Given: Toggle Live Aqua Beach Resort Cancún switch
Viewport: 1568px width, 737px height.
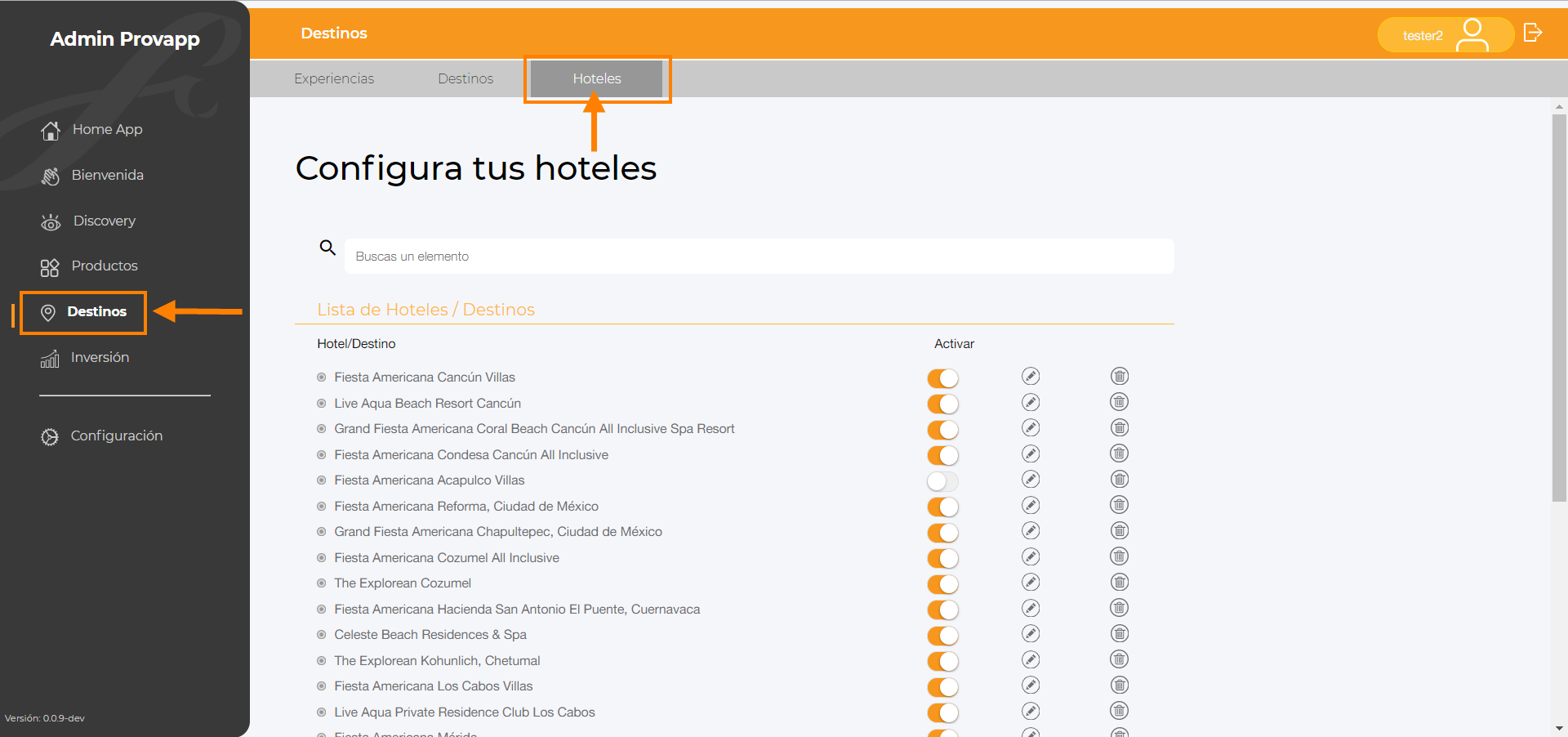Looking at the screenshot, I should pos(942,404).
